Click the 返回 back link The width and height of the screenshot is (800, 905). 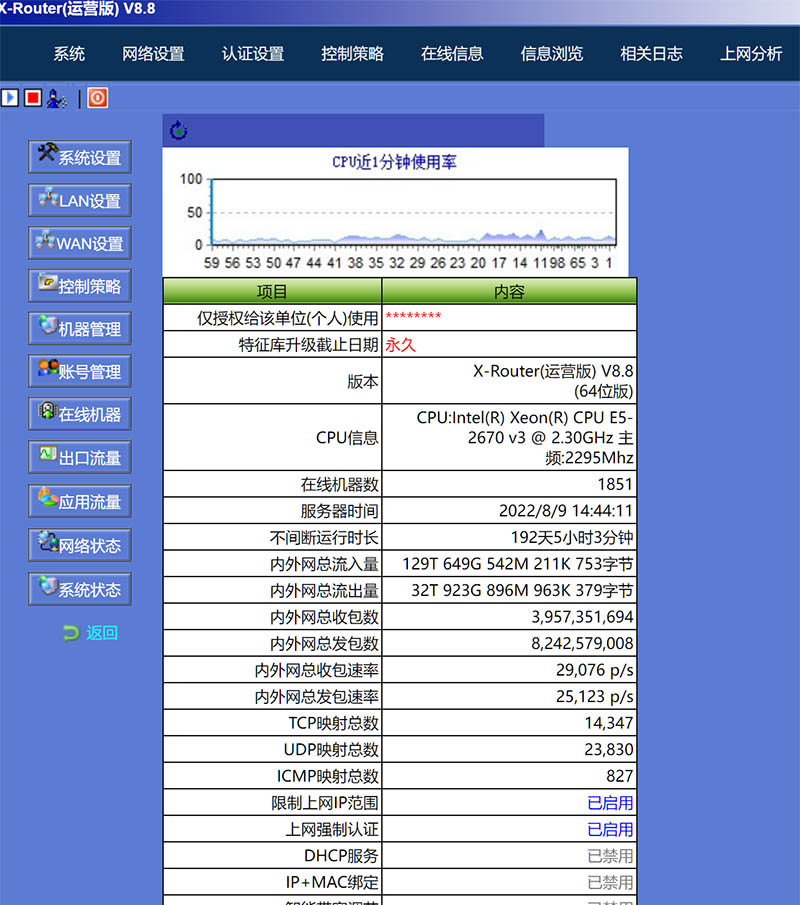point(101,632)
